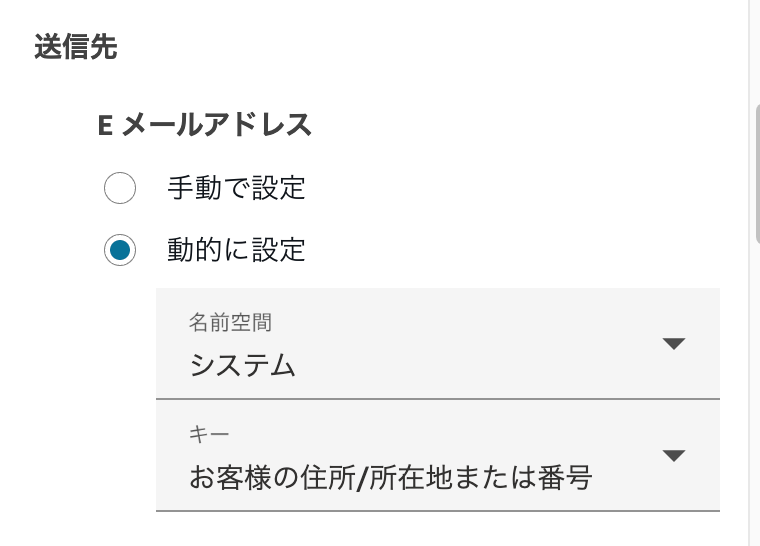Click the 動的に設定 option label
Screen dimensions: 760x546
click(x=236, y=250)
